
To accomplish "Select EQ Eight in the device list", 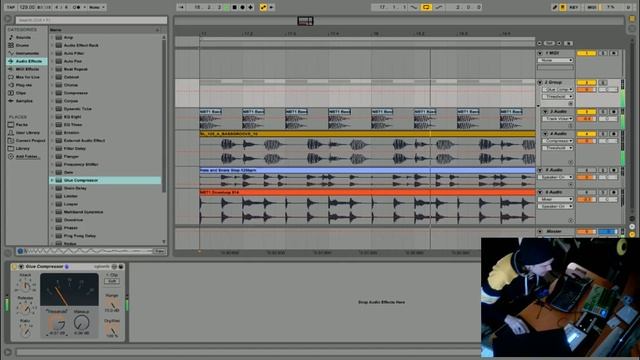I will tap(72, 117).
